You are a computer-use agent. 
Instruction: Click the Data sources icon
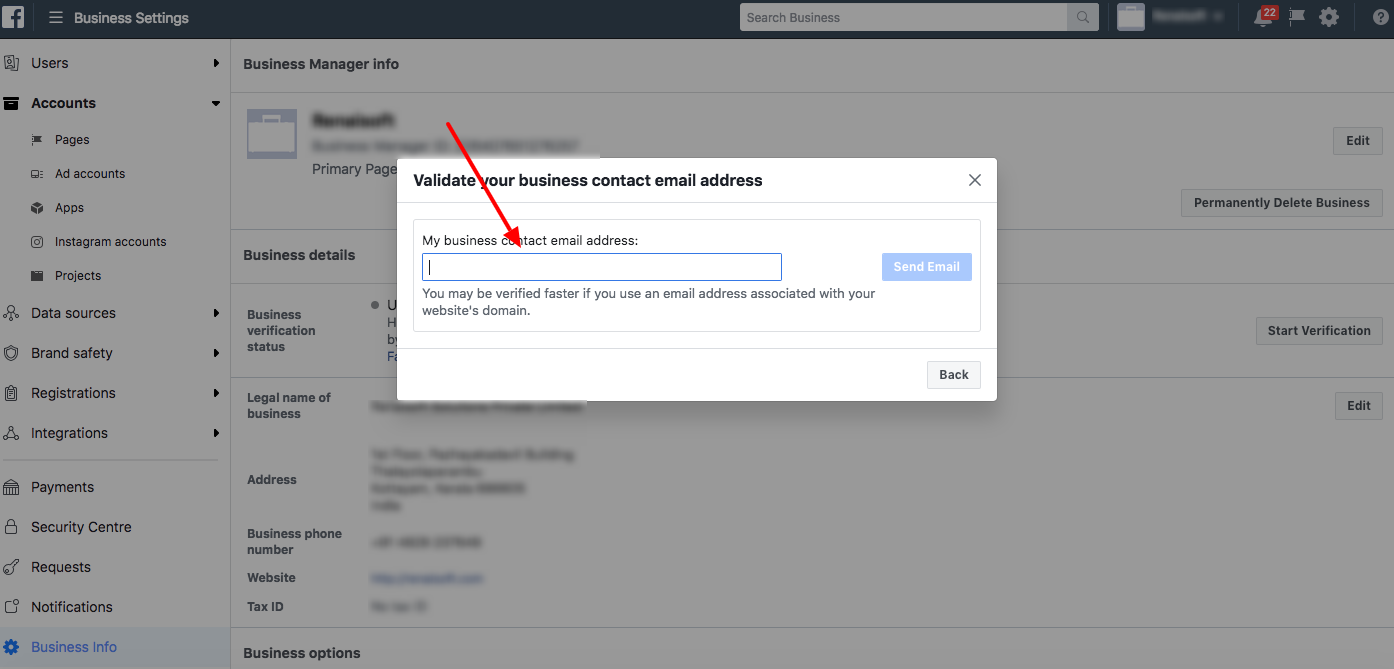pos(12,313)
